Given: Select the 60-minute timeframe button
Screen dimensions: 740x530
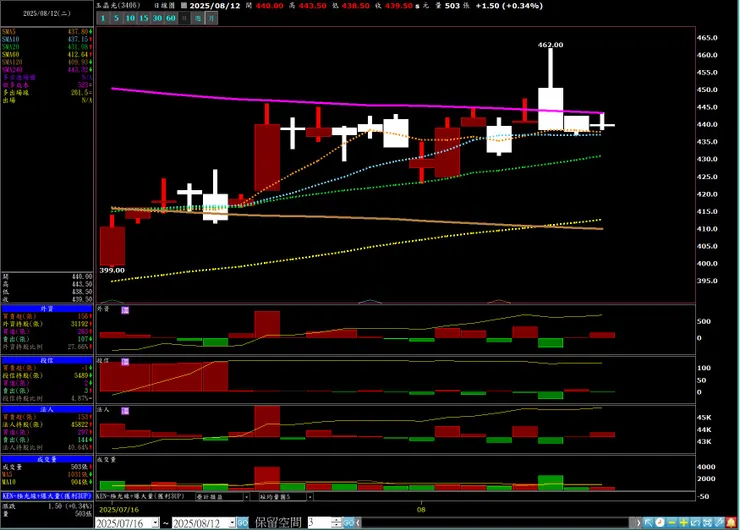Looking at the screenshot, I should coord(171,18).
